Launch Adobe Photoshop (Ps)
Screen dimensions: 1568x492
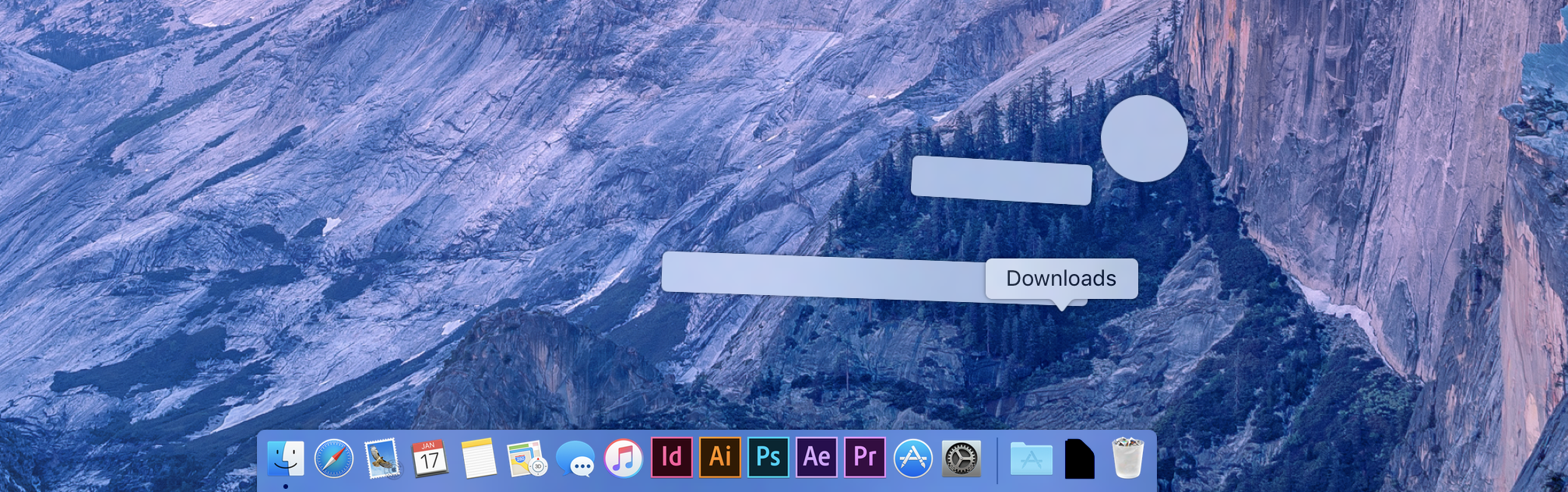click(x=768, y=457)
